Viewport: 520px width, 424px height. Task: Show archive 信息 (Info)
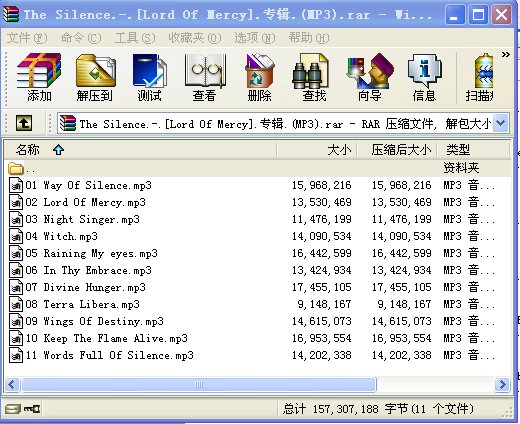pyautogui.click(x=424, y=77)
